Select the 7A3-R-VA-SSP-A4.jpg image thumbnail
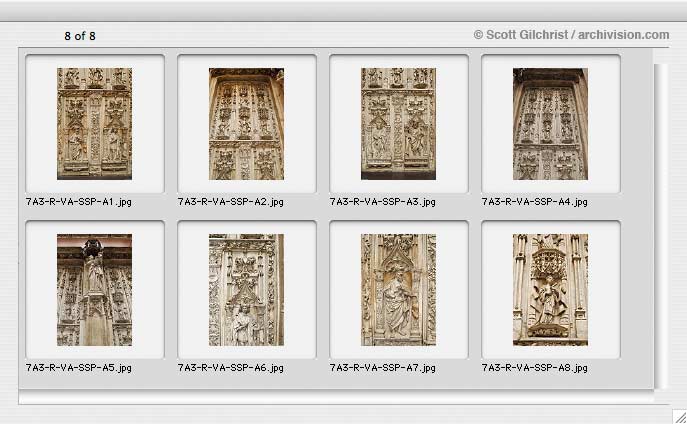This screenshot has width=687, height=424. (x=550, y=124)
